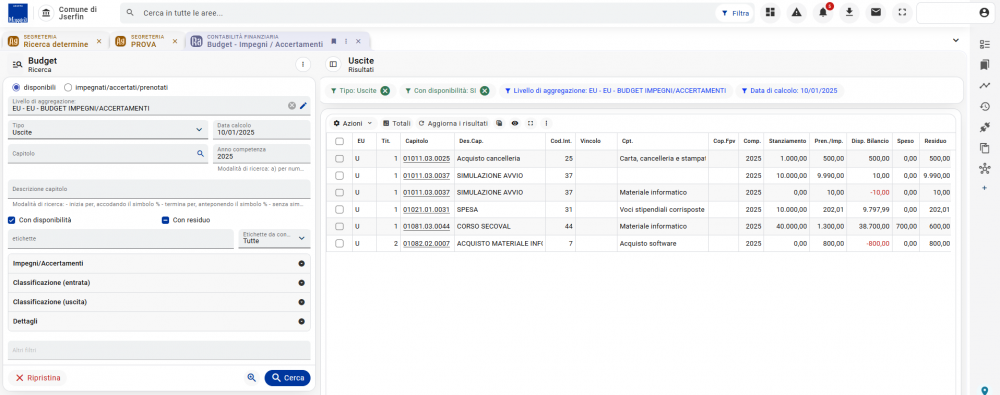This screenshot has height=395, width=1000.
Task: Click the institution icon beside Comune di Jserfin
Action: pos(46,13)
